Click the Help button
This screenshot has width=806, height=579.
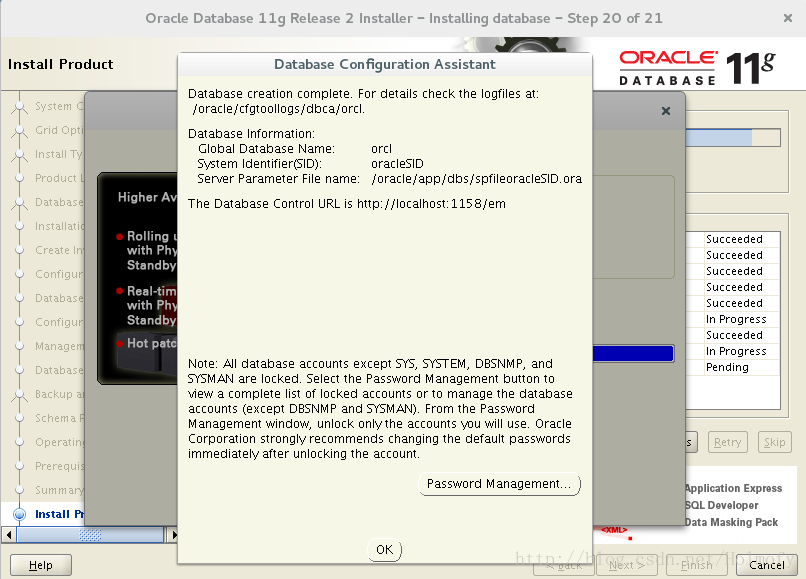(x=41, y=565)
